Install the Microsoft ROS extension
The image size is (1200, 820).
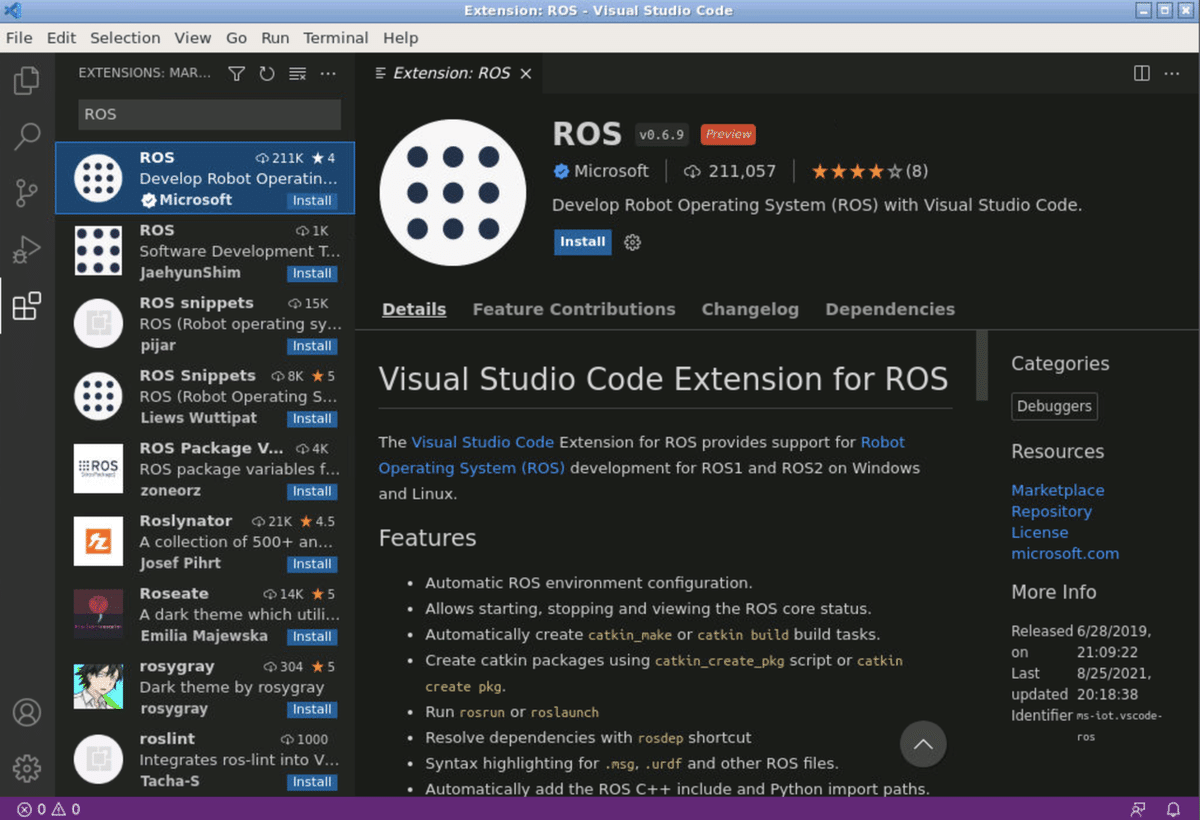pos(582,242)
